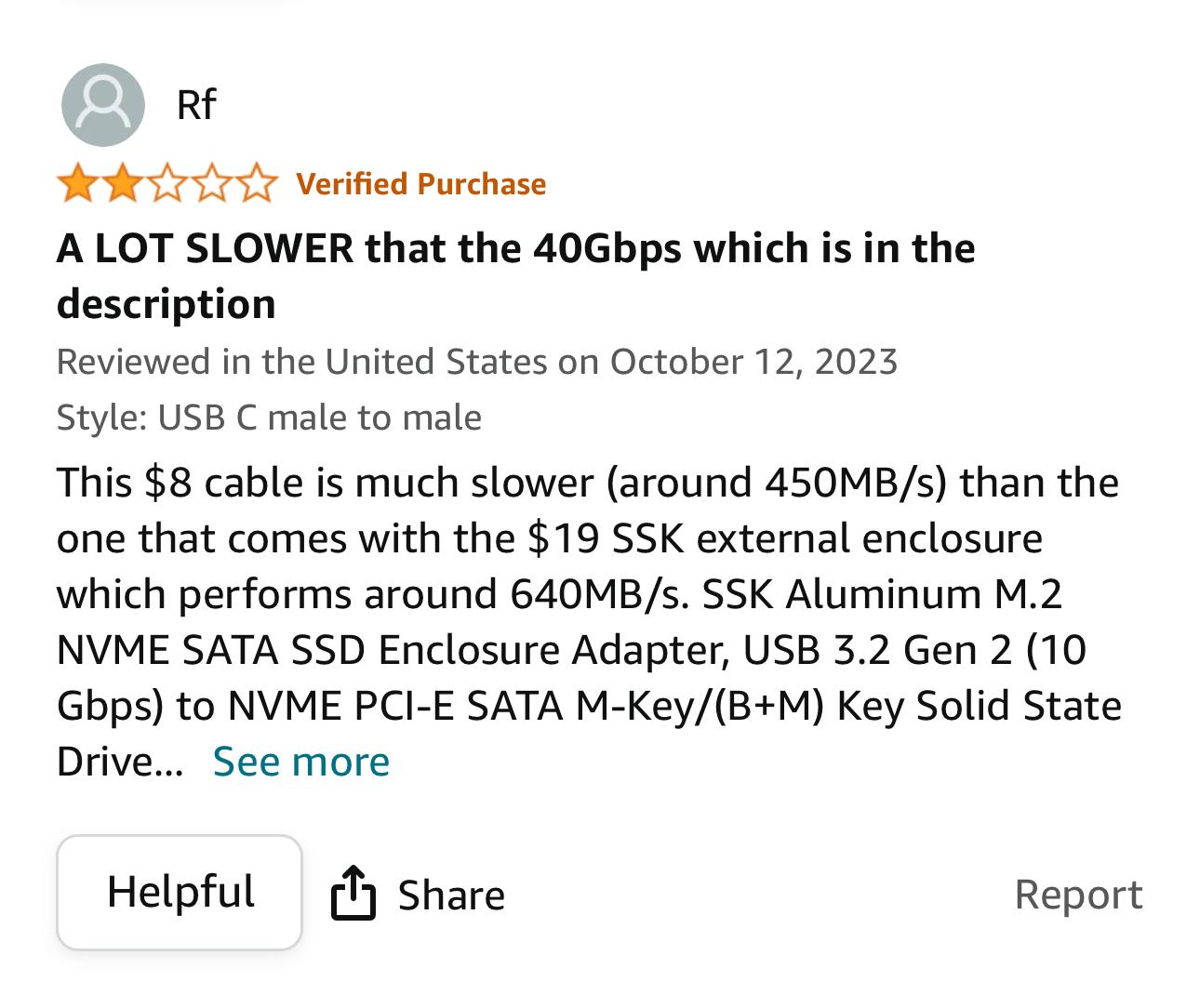This screenshot has width=1200, height=1008.
Task: Click the review body's first line
Action: tap(587, 483)
